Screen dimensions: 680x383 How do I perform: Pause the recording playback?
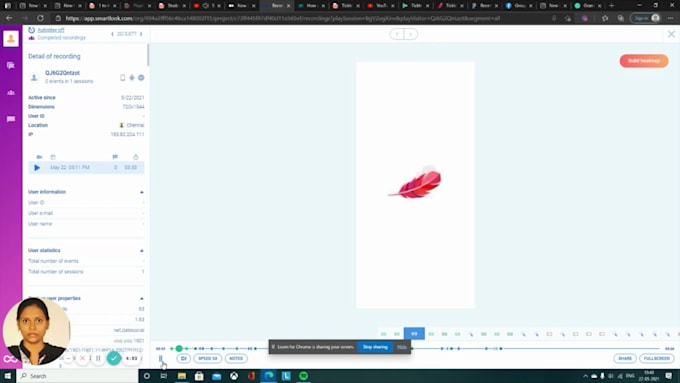coord(160,359)
